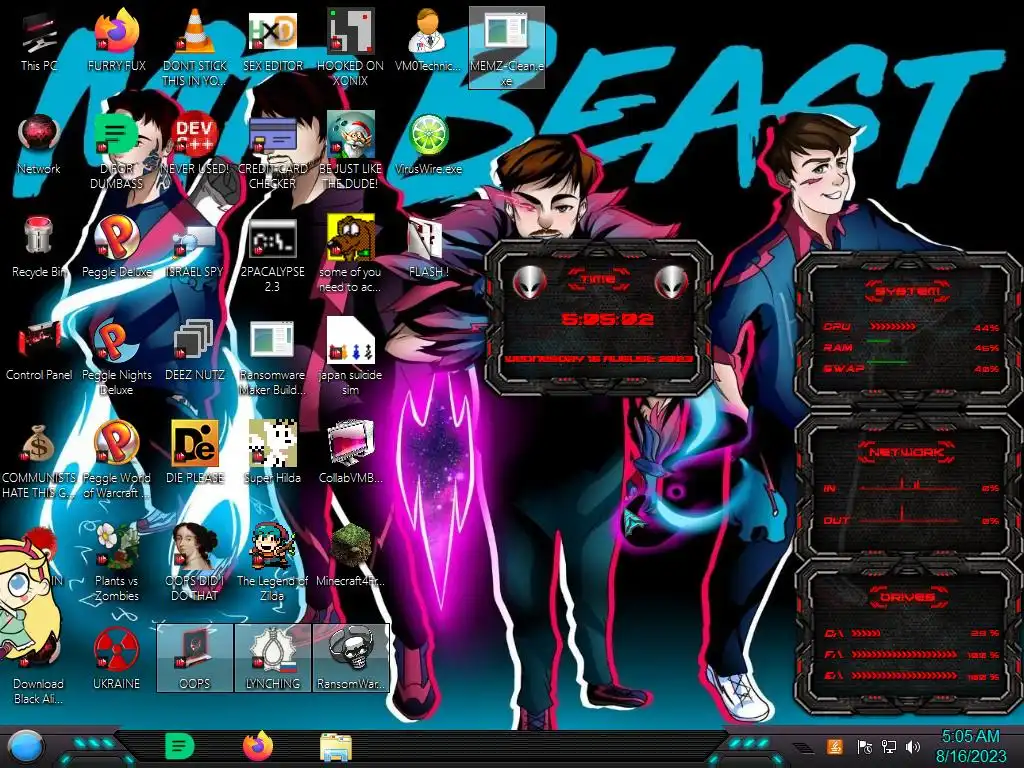Select Peggle World of Warcraft shortcut
1024x768 pixels.
click(116, 460)
